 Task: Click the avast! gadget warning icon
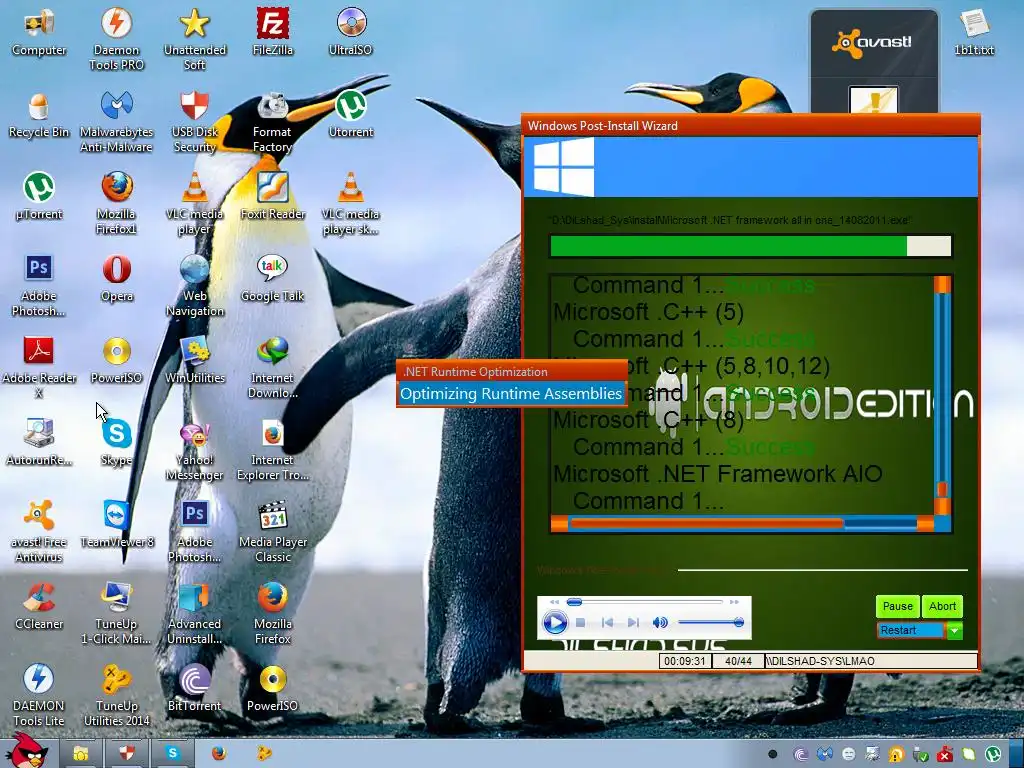873,100
